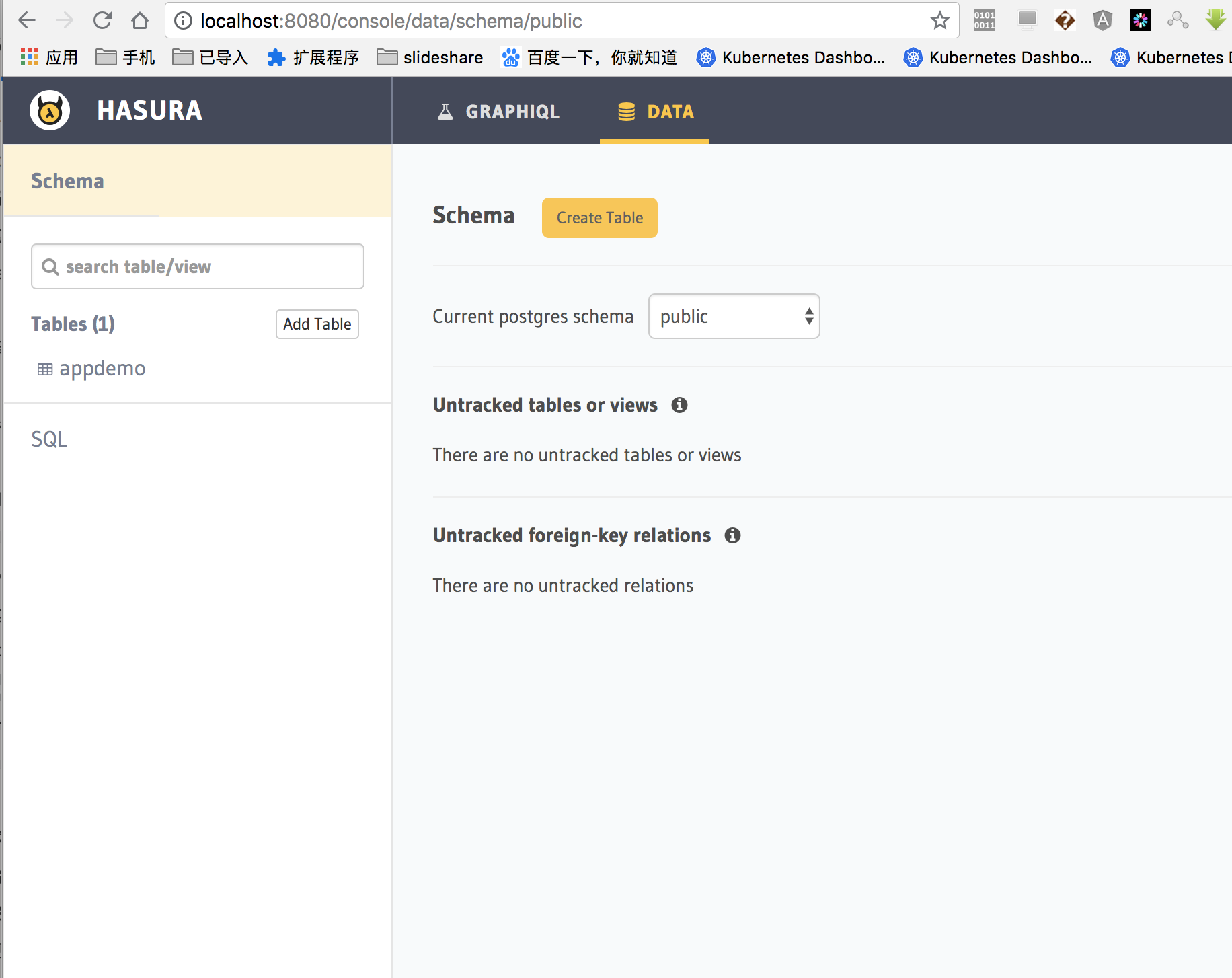1232x978 pixels.
Task: Click the table grid icon next to appdemo
Action: pyautogui.click(x=45, y=369)
